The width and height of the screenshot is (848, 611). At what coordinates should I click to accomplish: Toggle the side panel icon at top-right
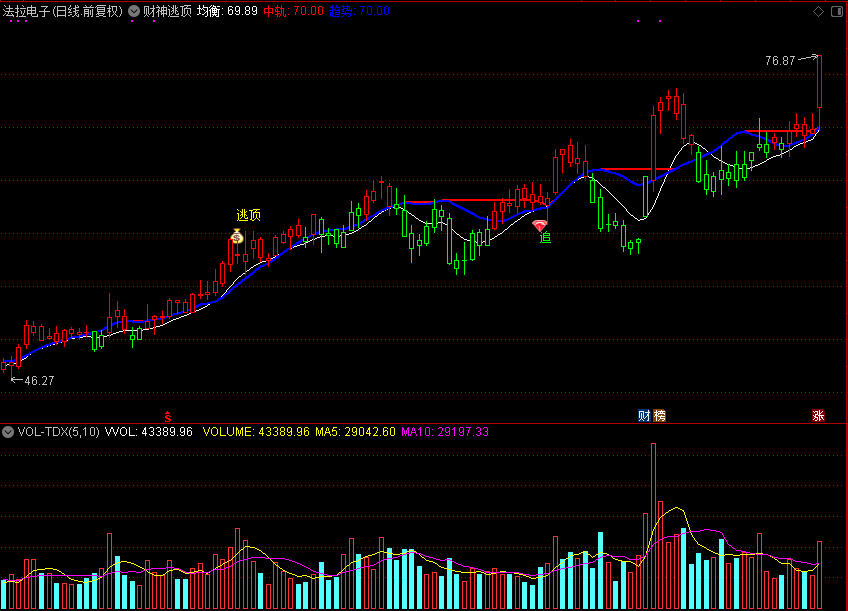[837, 11]
